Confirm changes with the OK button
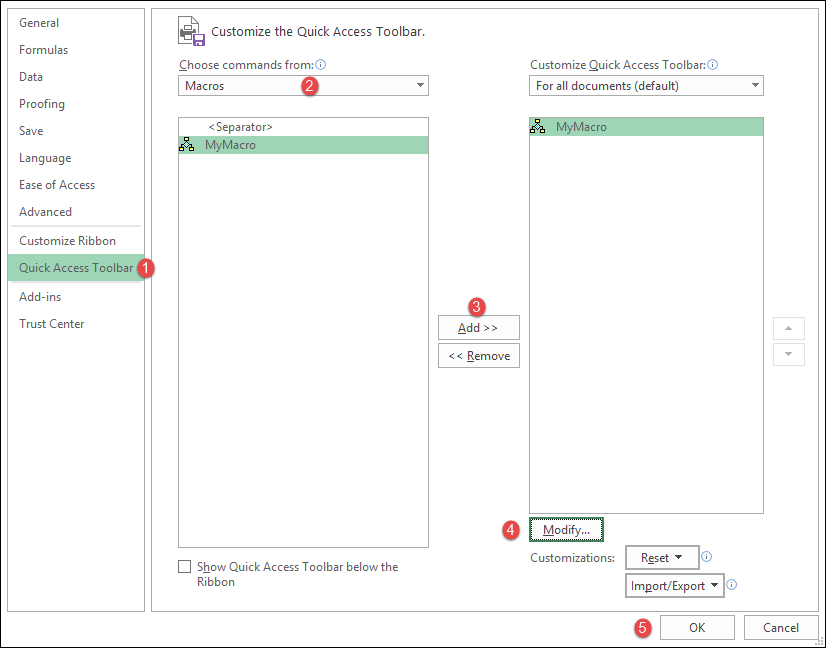This screenshot has height=648, width=826. tap(697, 627)
